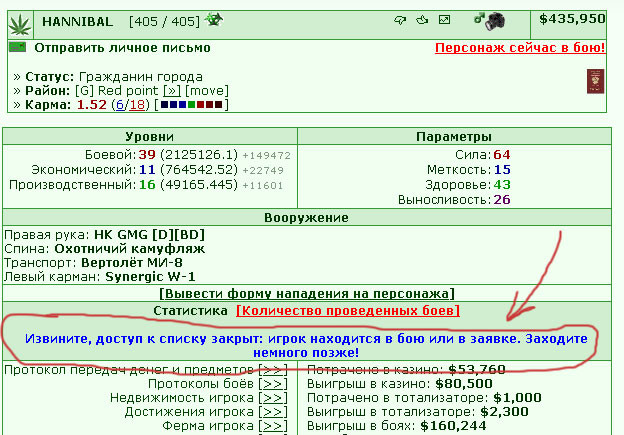Click the Здоровье value 43
624x435 pixels.
[502, 185]
